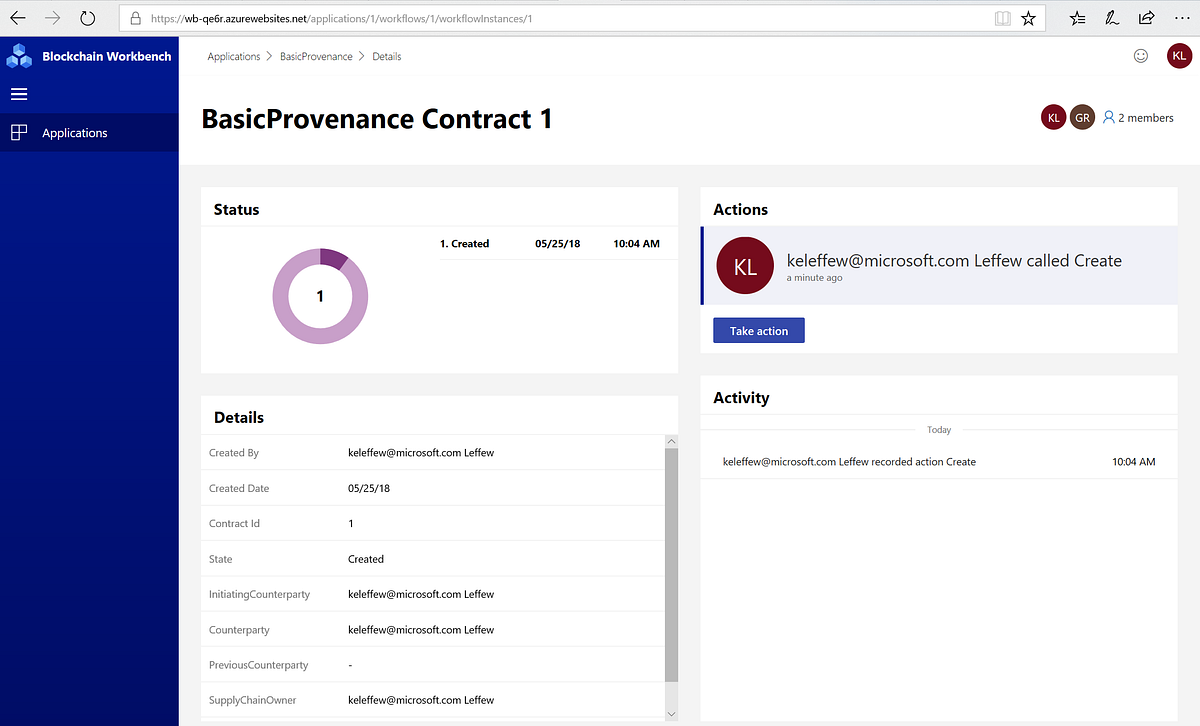Click the Make a Web Note pen icon
This screenshot has height=726, width=1200.
click(x=1112, y=17)
